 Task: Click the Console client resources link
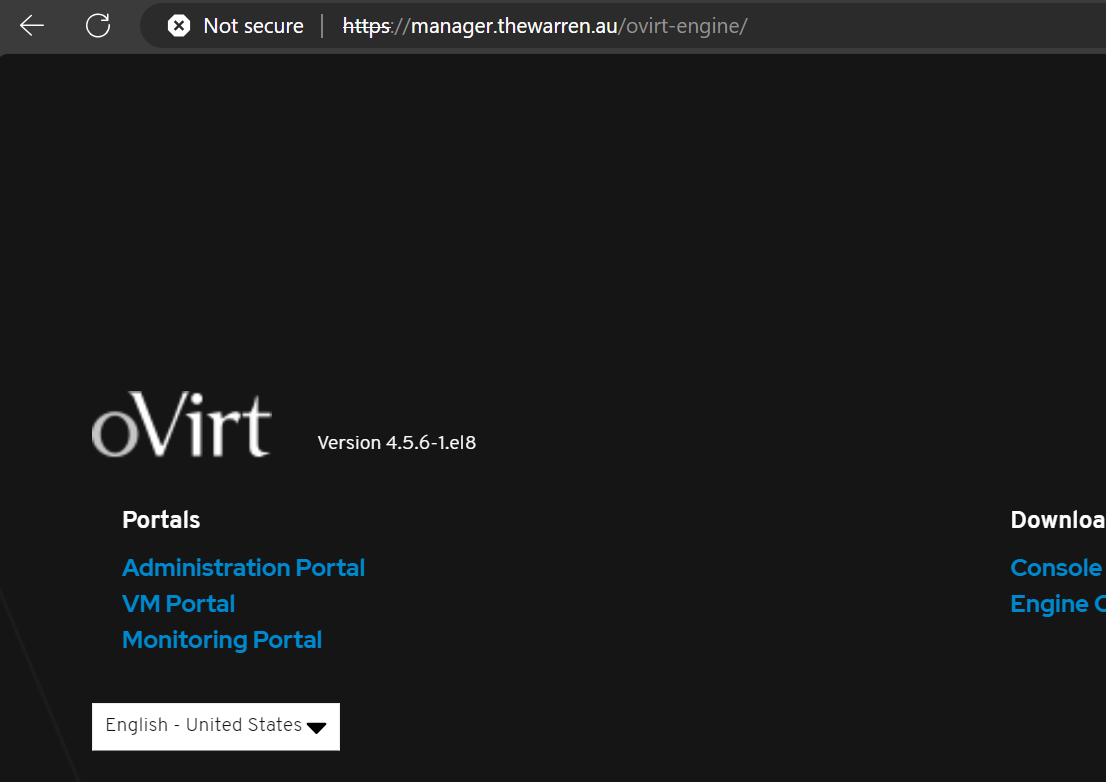pos(1057,567)
